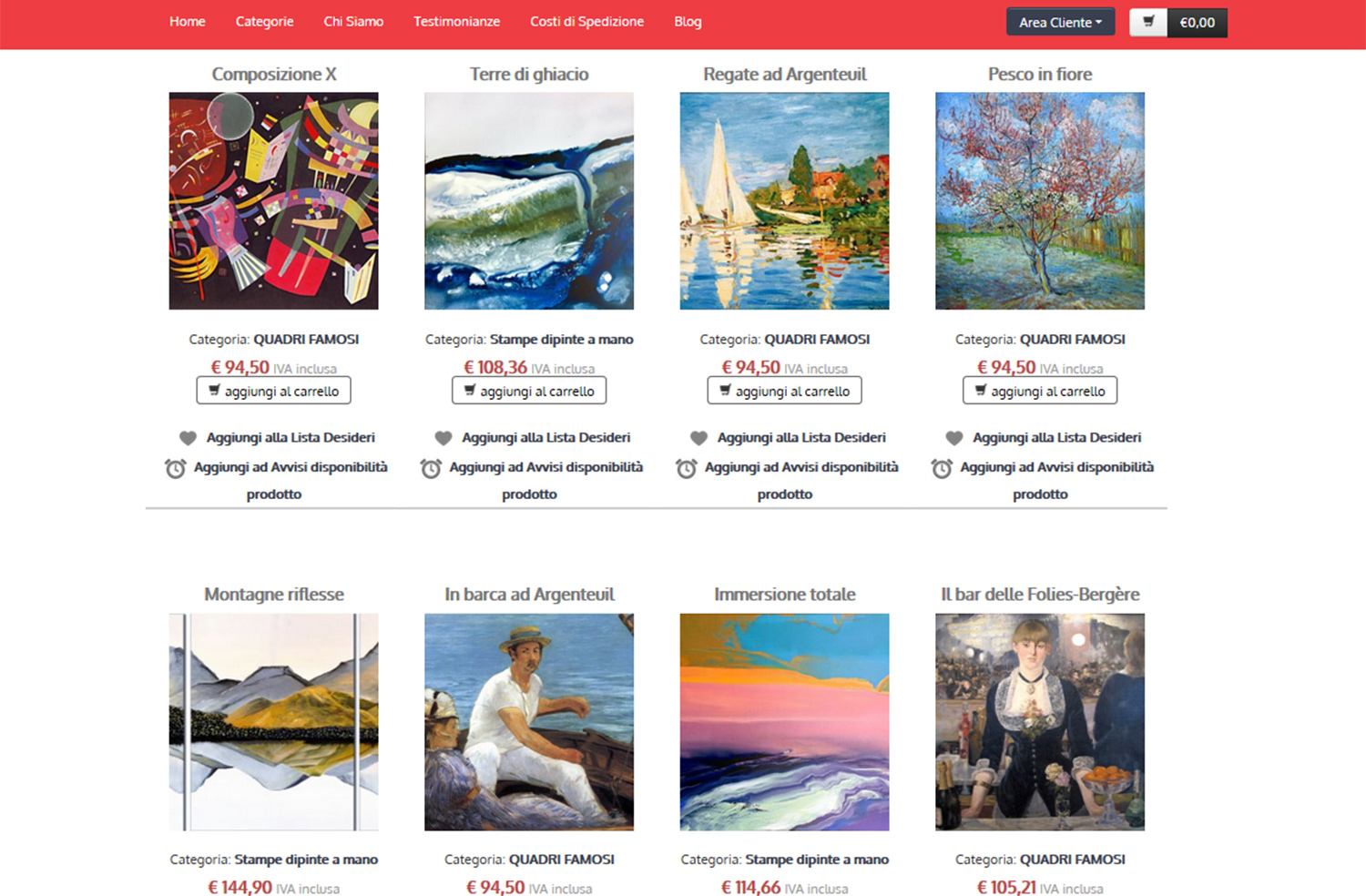Click alarm clock icon under Regate ad Argenteuil
The height and width of the screenshot is (896, 1366).
[x=687, y=468]
